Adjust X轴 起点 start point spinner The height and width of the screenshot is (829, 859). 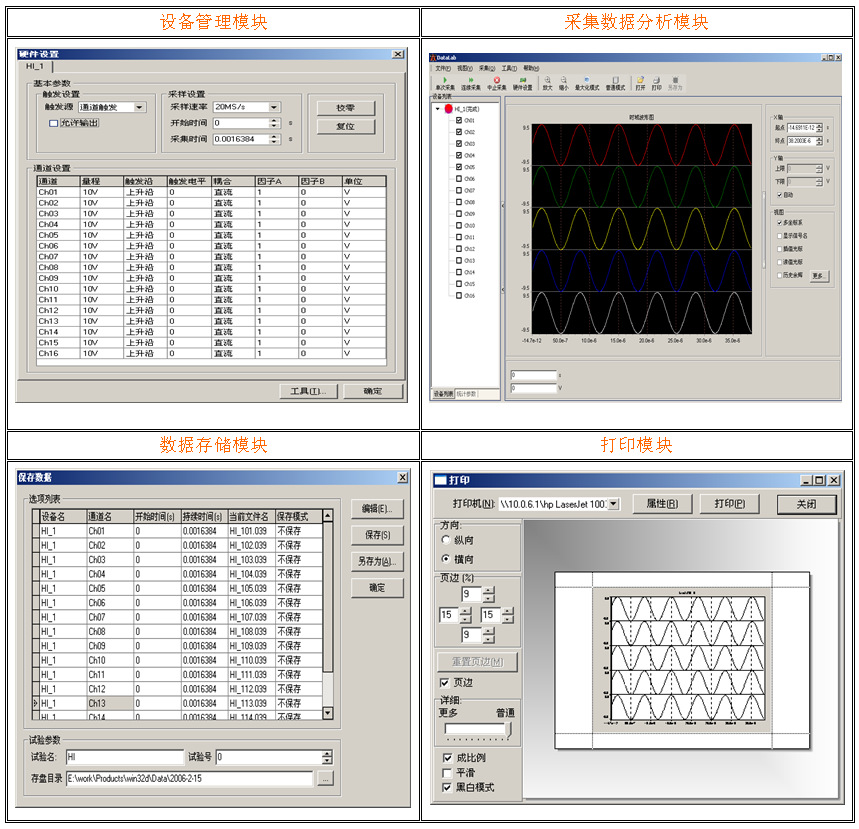(x=819, y=127)
